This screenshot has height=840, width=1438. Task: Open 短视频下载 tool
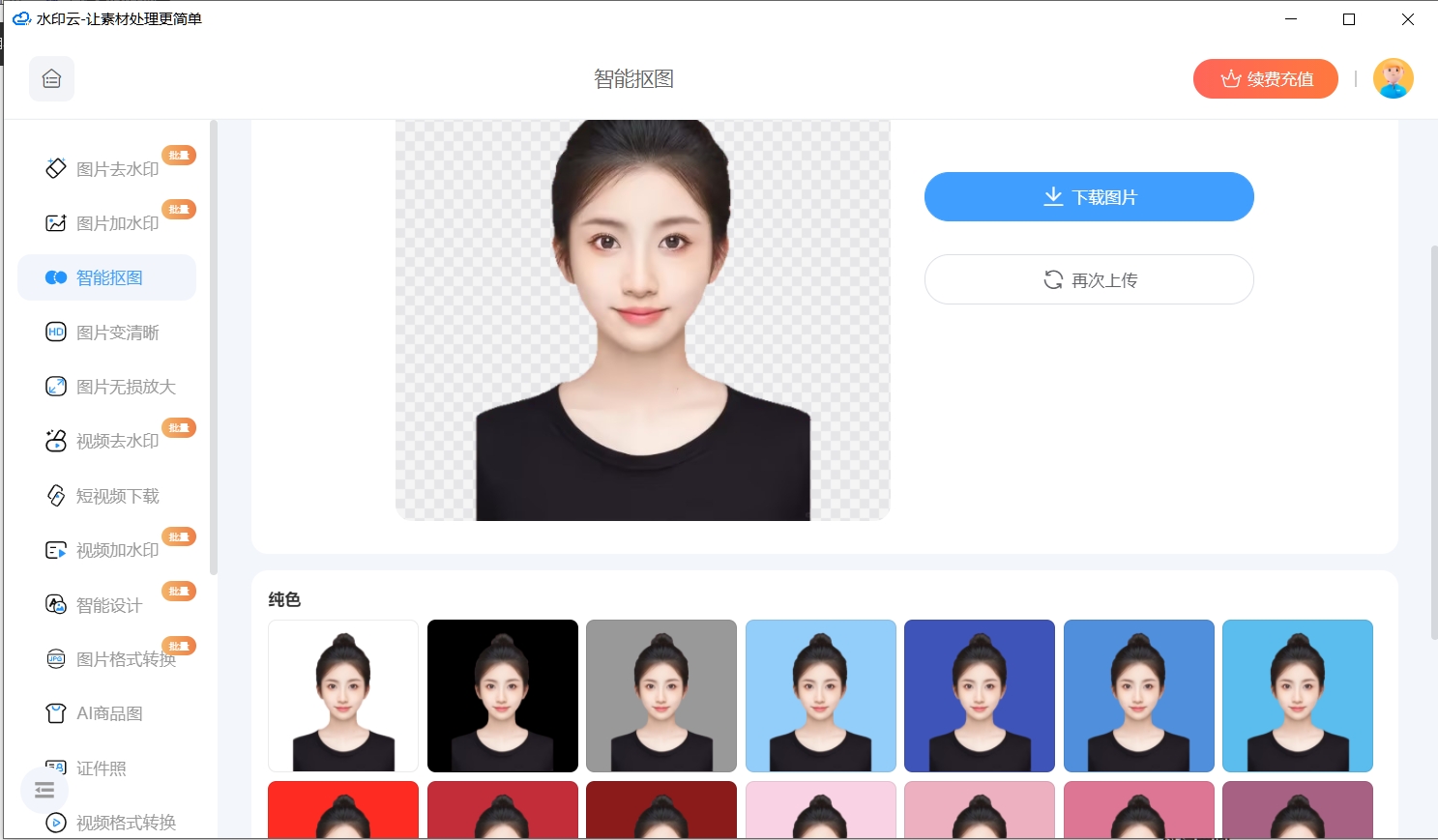tap(106, 496)
